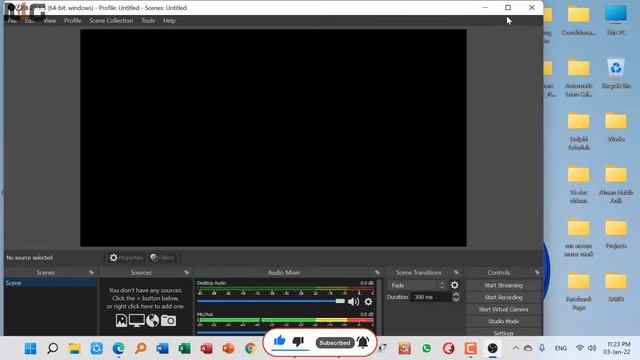The image size is (640, 360).
Task: Click the Filters button
Action: 162,258
